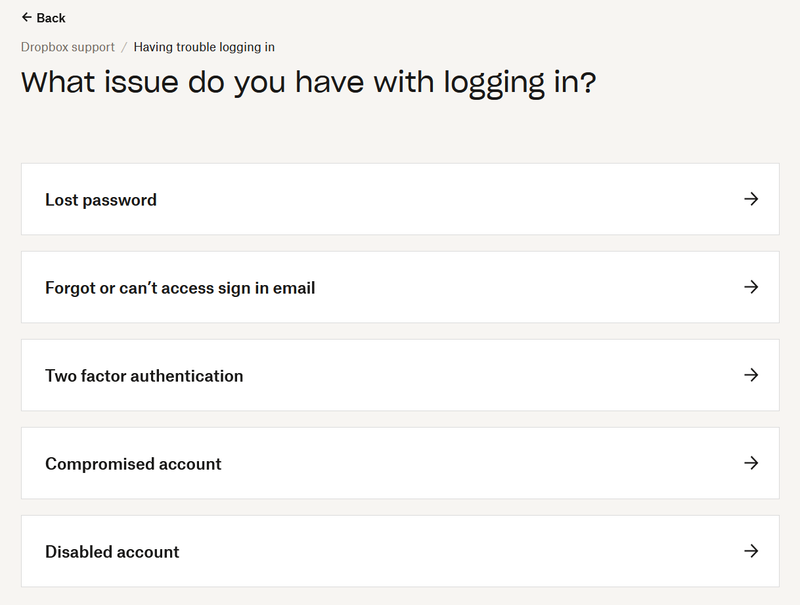Screen dimensions: 800x605
Task: Select the Two factor authentication label
Action: [144, 376]
